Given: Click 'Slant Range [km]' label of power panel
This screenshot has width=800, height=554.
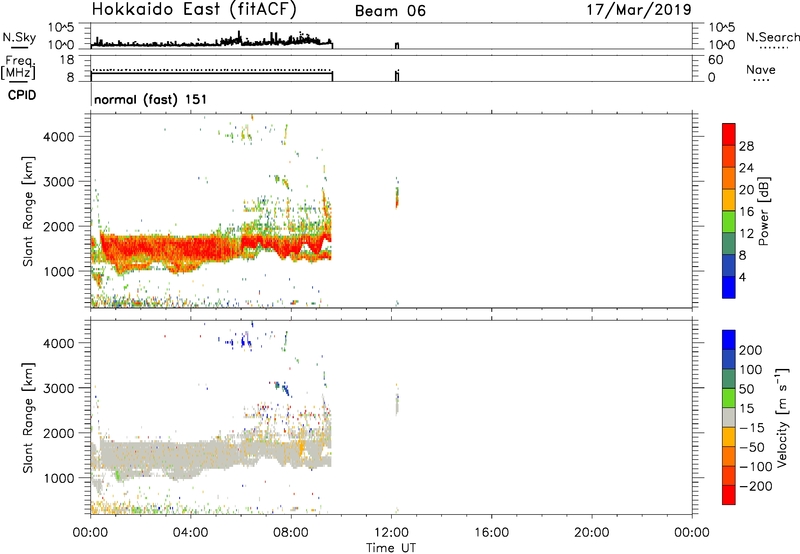Looking at the screenshot, I should point(28,211).
